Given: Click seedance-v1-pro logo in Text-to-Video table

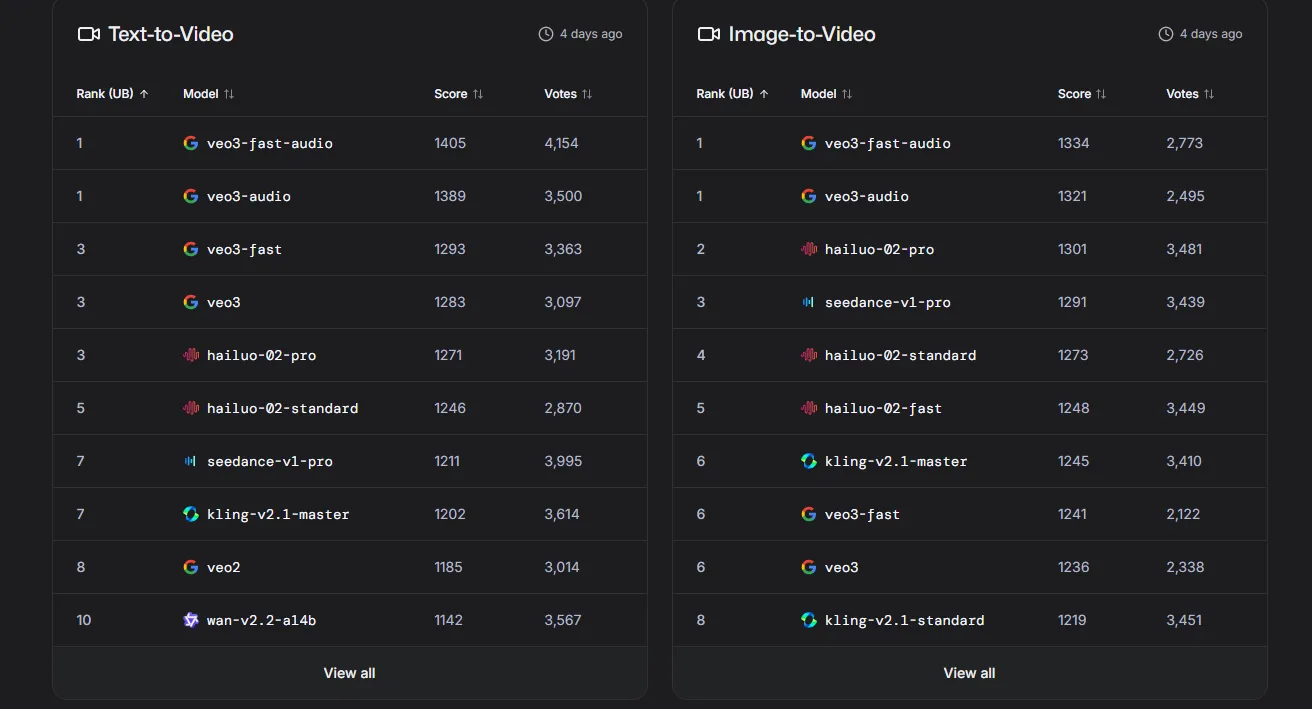Looking at the screenshot, I should (x=191, y=461).
